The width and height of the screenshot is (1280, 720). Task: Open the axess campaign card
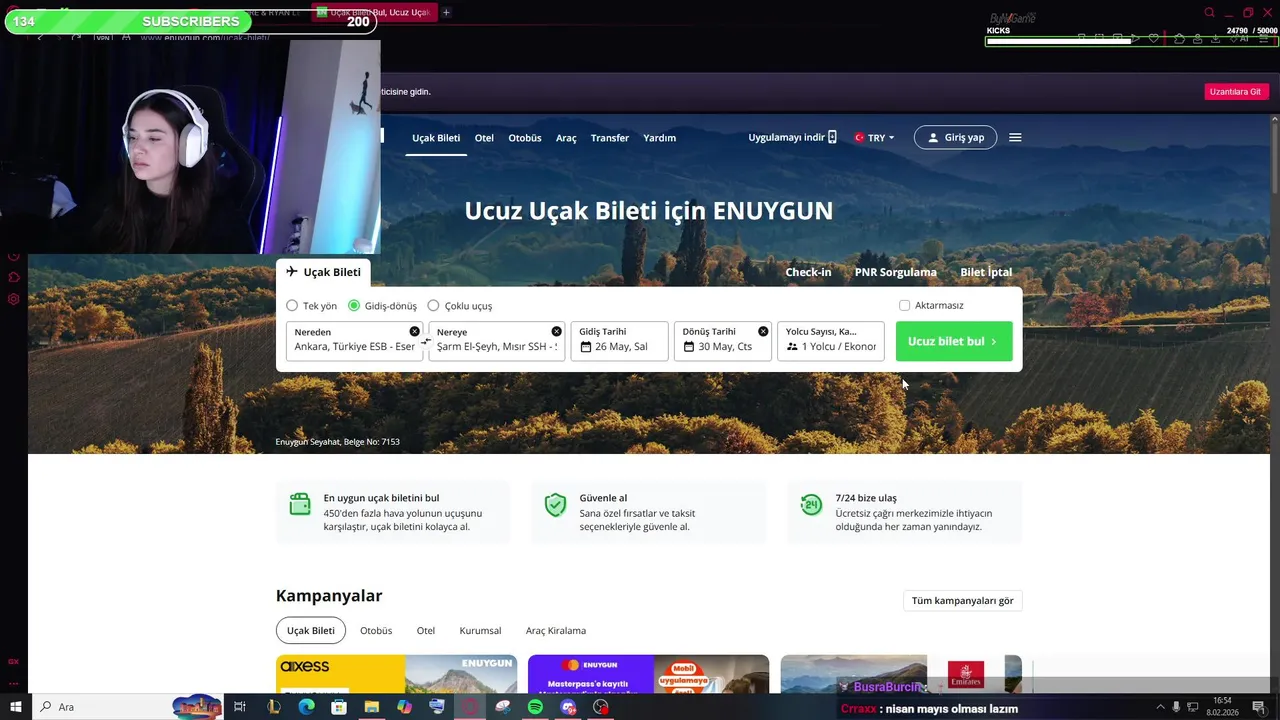396,674
